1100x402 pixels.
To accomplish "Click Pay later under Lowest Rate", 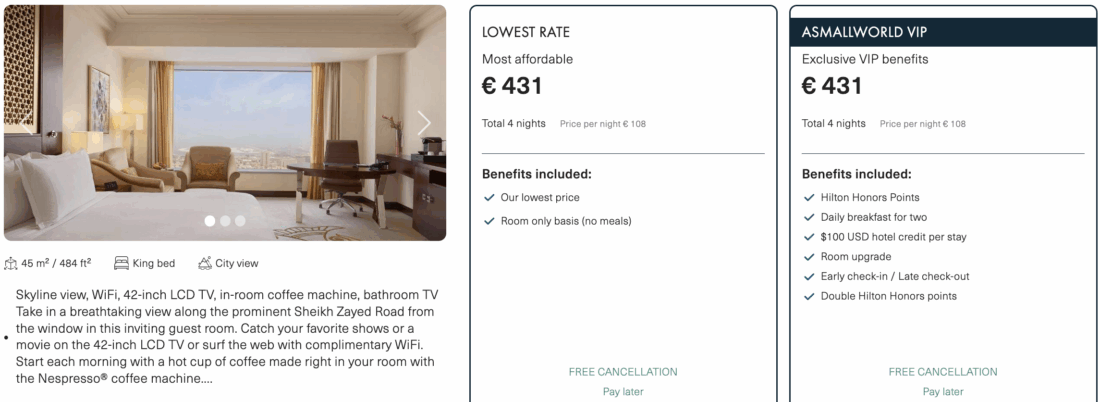I will click(623, 392).
